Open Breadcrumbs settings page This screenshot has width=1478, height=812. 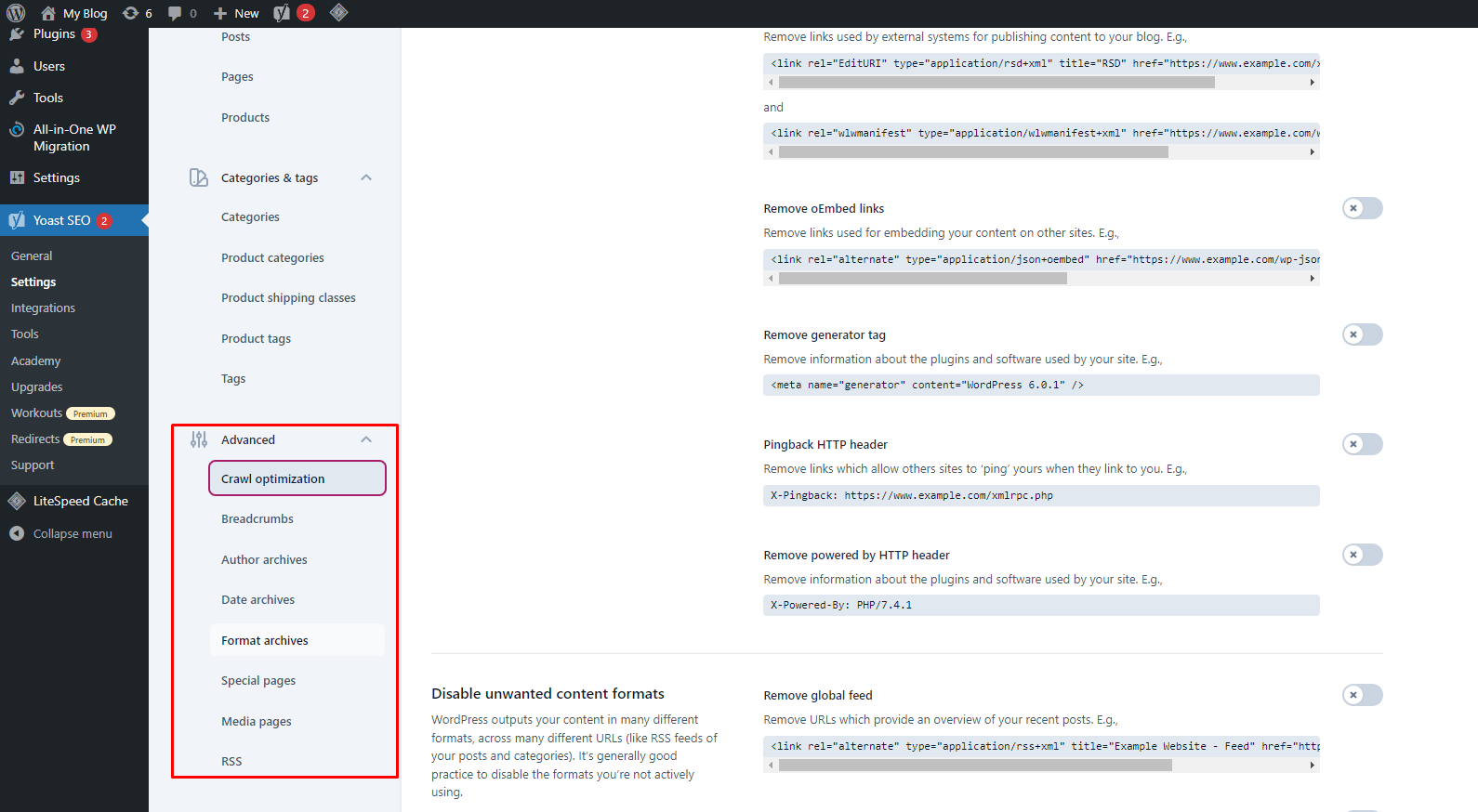(x=257, y=519)
